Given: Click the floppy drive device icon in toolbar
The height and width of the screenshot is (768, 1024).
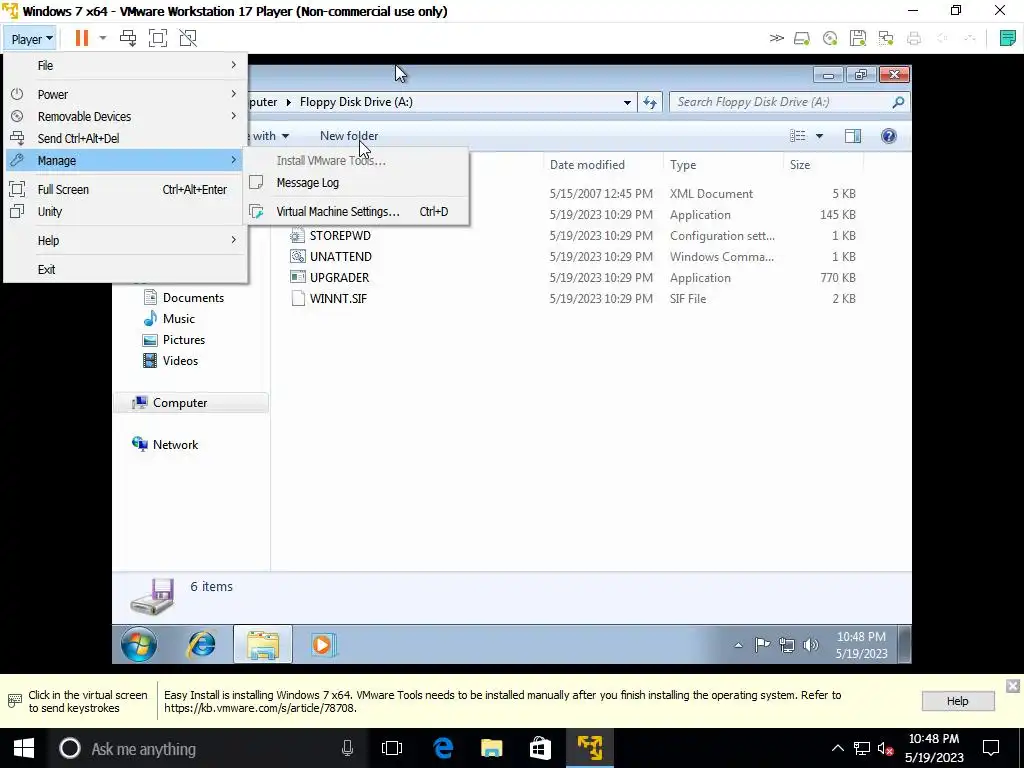Looking at the screenshot, I should 858,39.
